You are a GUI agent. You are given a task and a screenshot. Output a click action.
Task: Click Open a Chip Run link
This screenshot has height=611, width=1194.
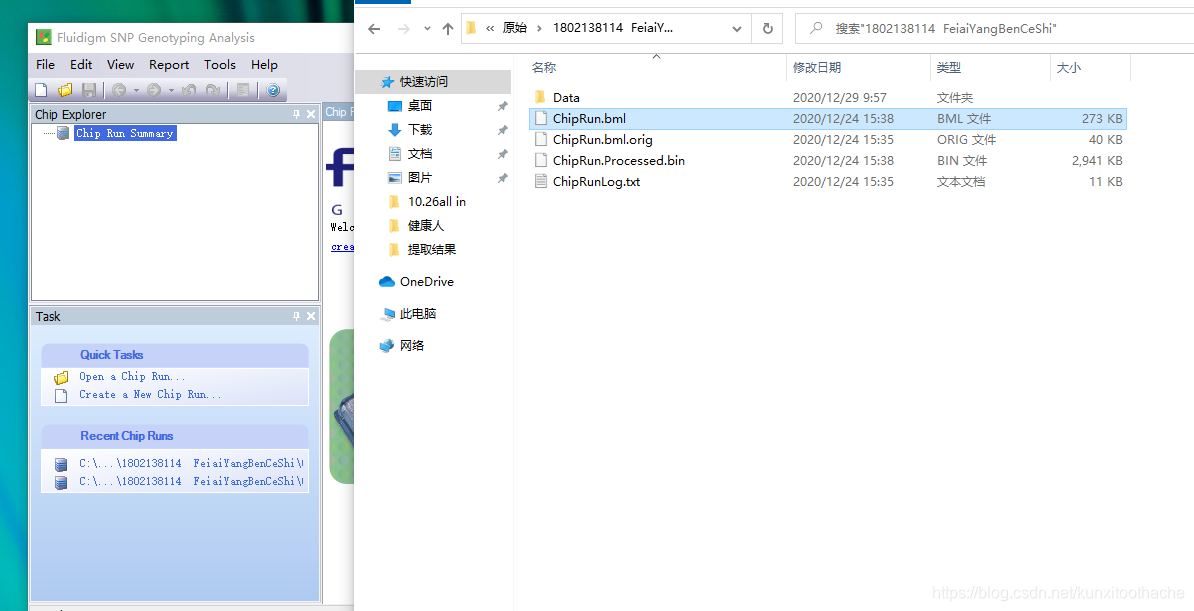click(x=132, y=376)
